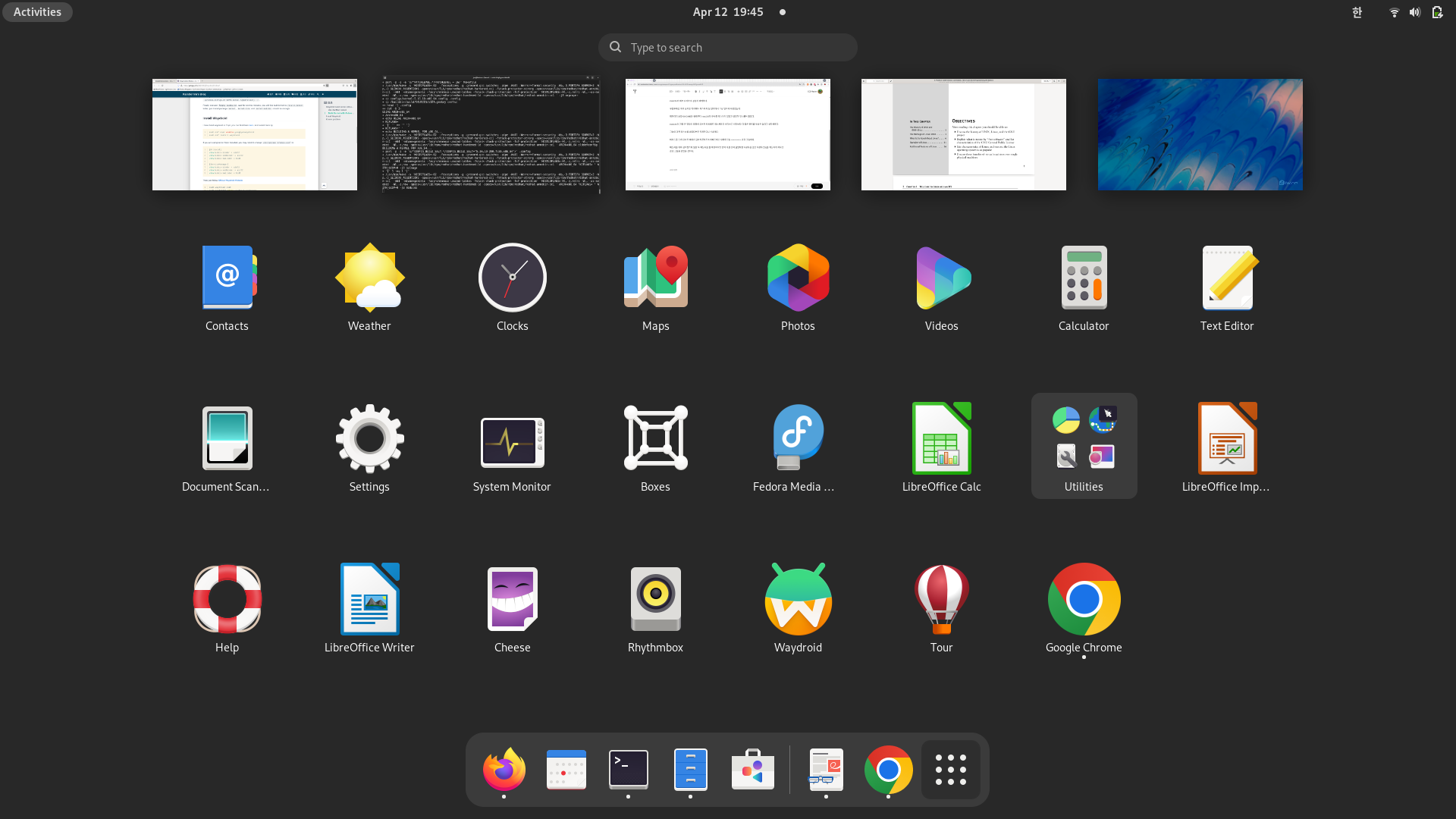Open Firefox from the dock
Screen dimensions: 1456x819
[x=504, y=770]
